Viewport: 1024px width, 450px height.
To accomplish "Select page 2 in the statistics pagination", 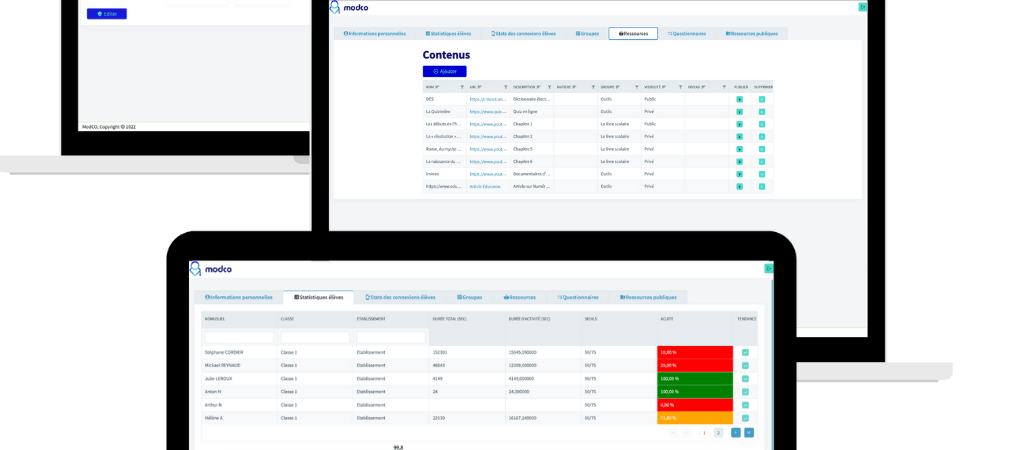I will pyautogui.click(x=718, y=432).
